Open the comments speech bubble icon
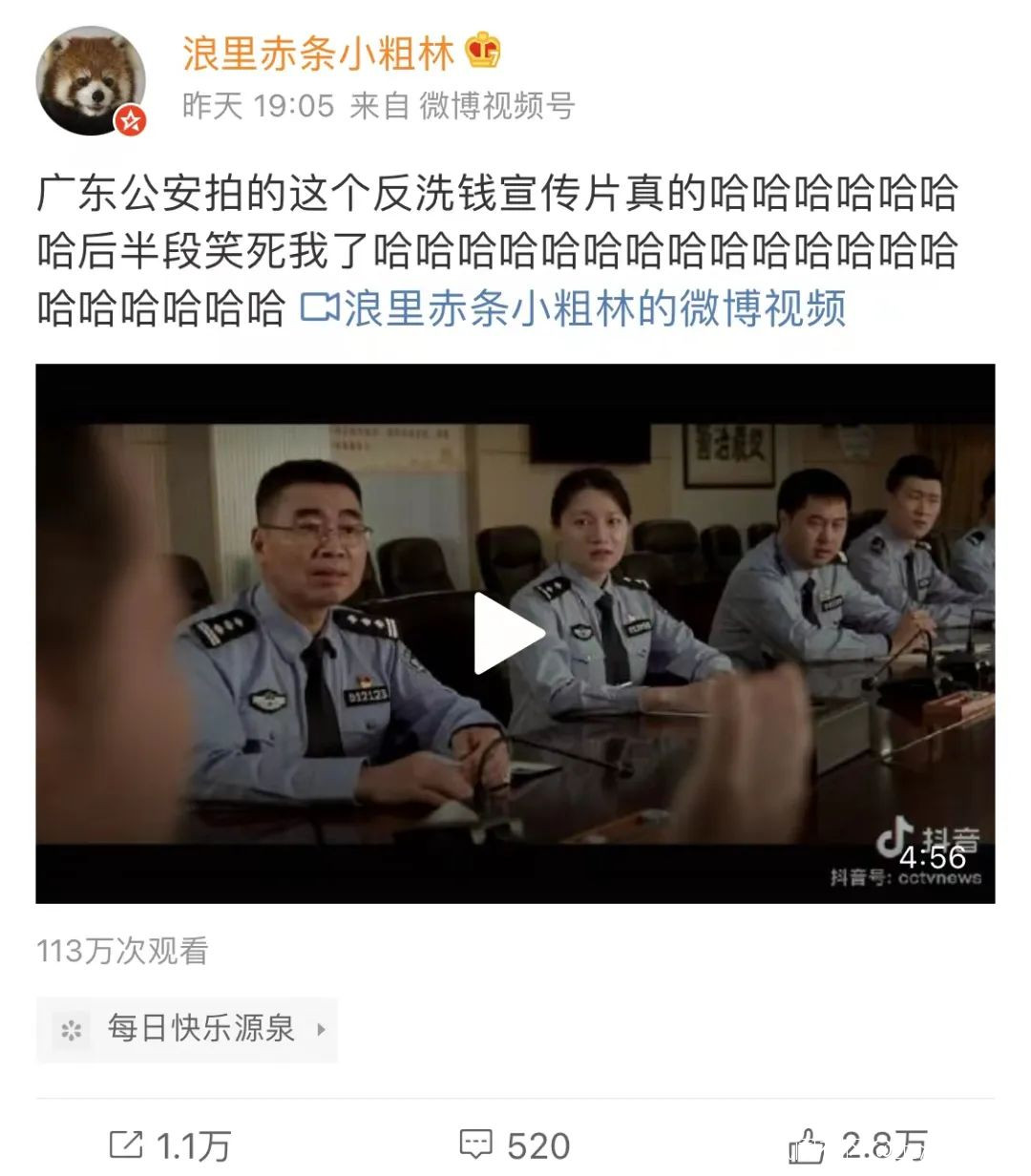This screenshot has width=1031, height=1176. coord(475,1144)
